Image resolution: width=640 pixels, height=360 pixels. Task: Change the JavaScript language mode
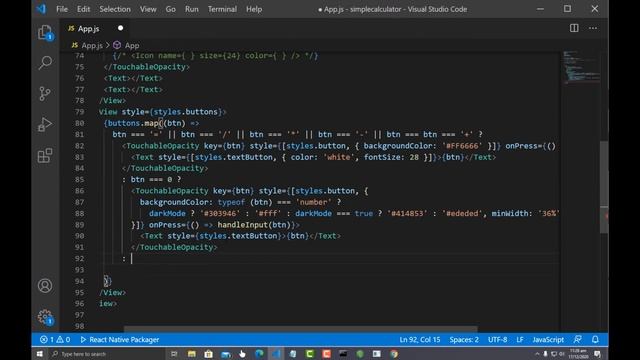tap(548, 340)
